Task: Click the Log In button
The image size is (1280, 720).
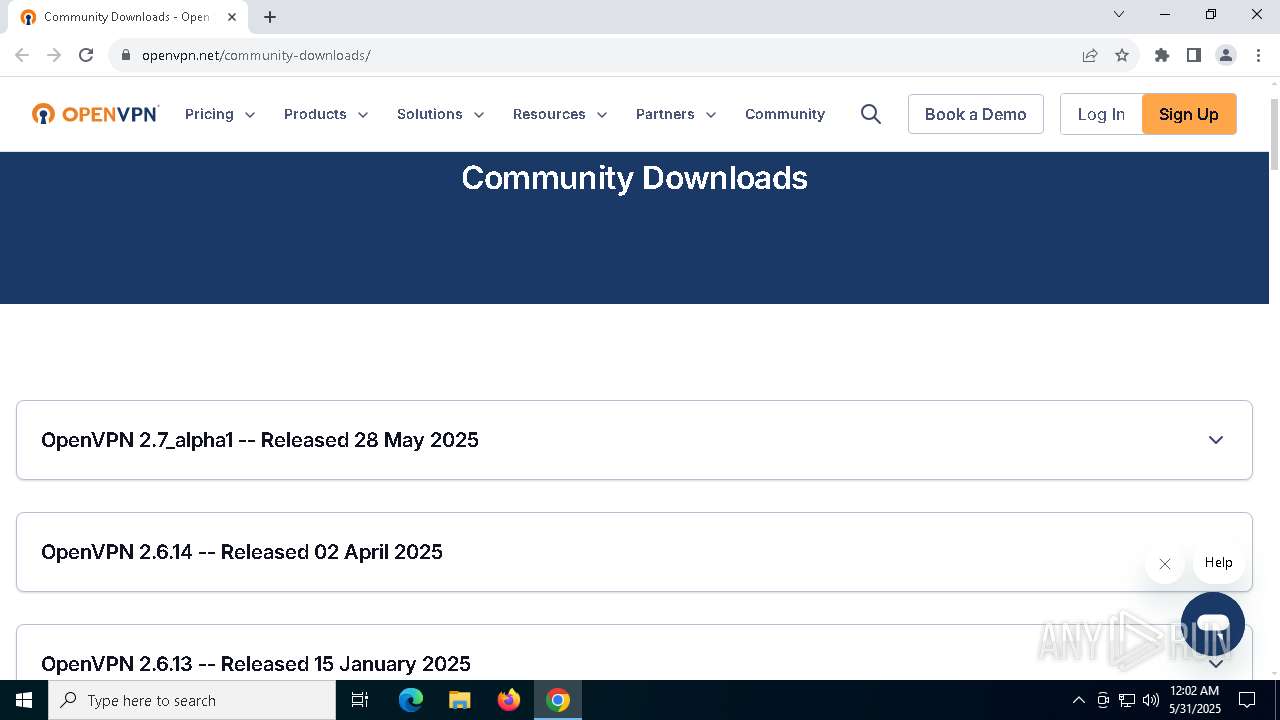Action: (x=1101, y=114)
